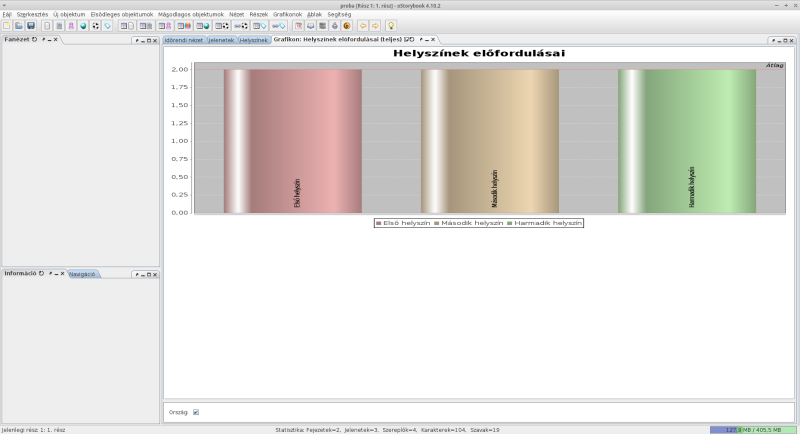Open the memoria flask icon
The image size is (800, 434).
(x=335, y=25)
